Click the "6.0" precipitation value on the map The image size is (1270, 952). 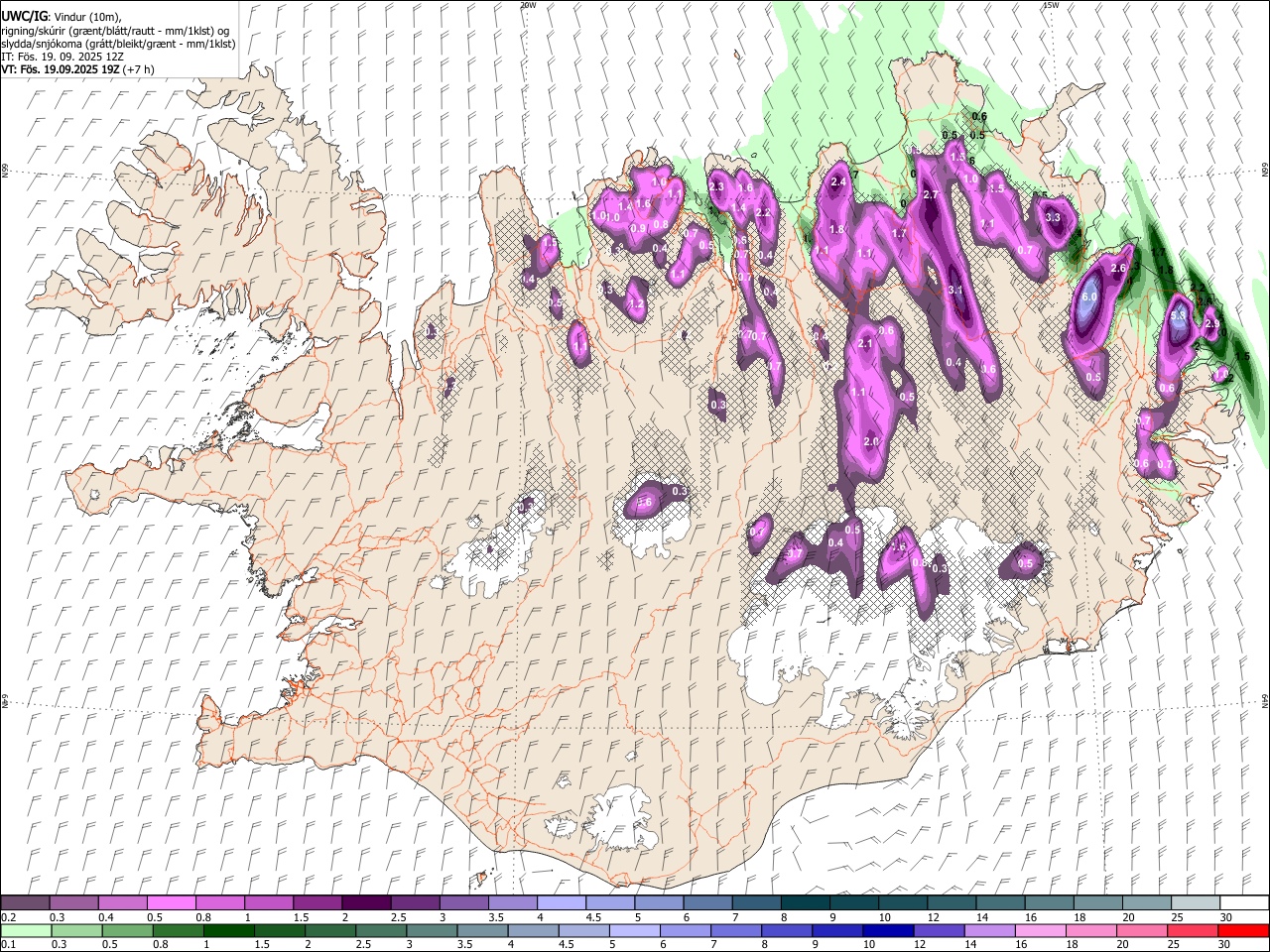[x=1088, y=297]
